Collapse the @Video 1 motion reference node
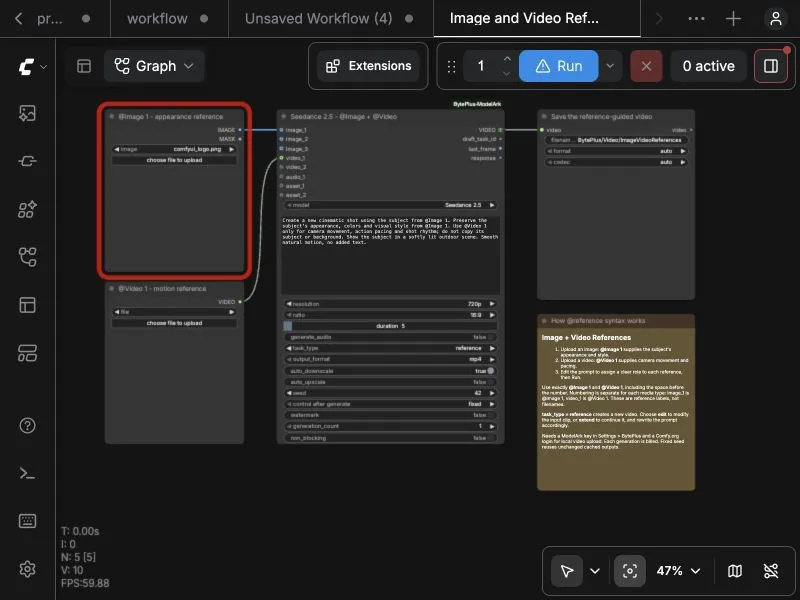Screen dimensions: 800x600 click(x=111, y=288)
